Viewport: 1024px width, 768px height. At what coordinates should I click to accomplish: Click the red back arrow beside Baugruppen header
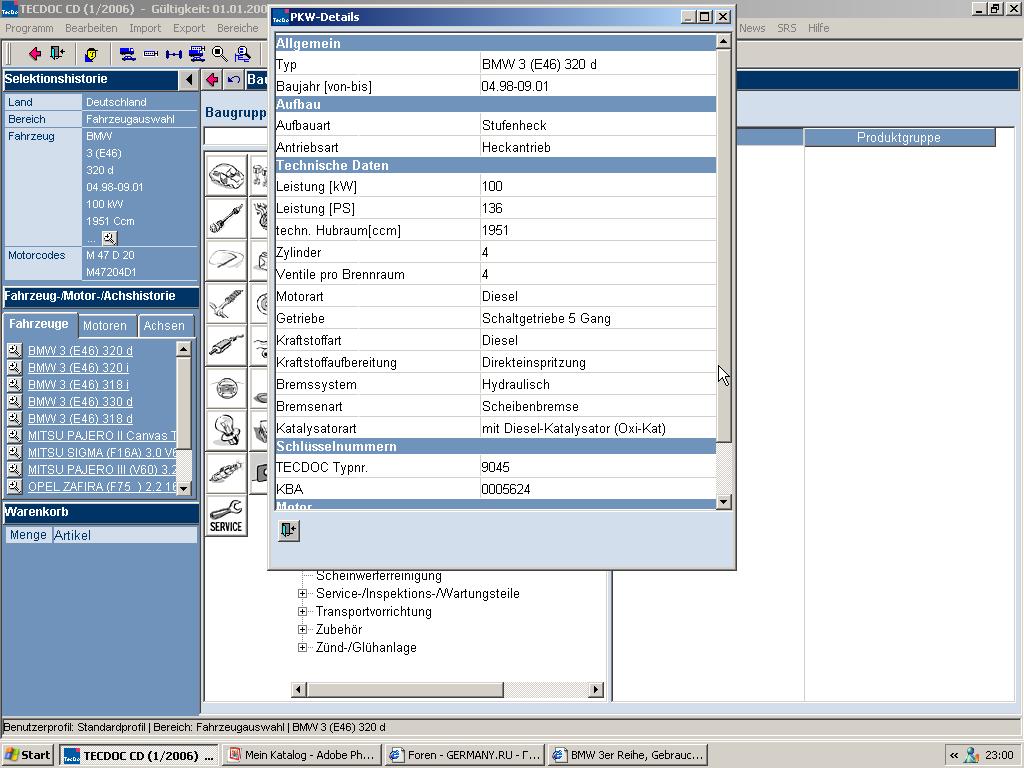(212, 80)
